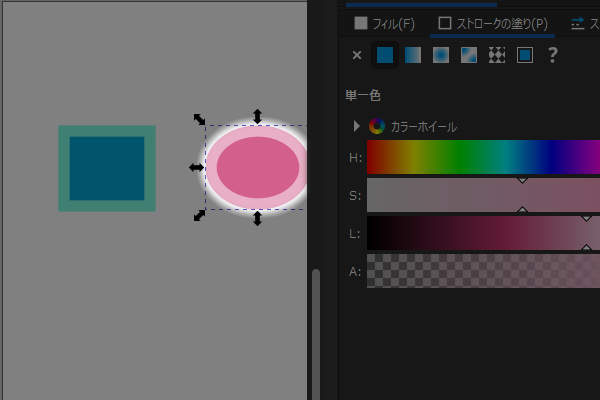Viewport: 600px width, 400px height.
Task: Choose the swatch paint icon
Action: (524, 56)
